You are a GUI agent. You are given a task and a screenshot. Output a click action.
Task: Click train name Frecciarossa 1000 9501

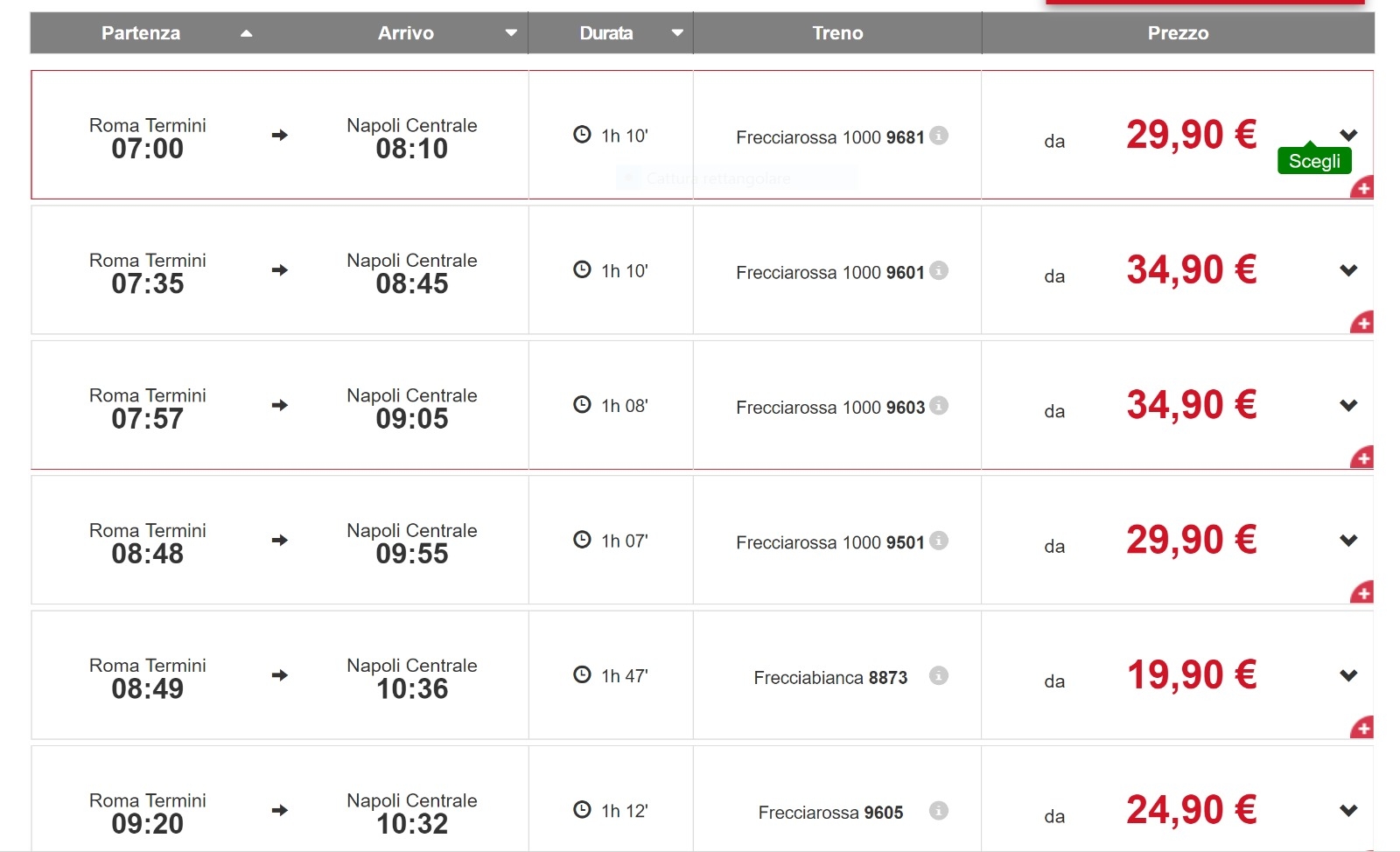(x=830, y=542)
